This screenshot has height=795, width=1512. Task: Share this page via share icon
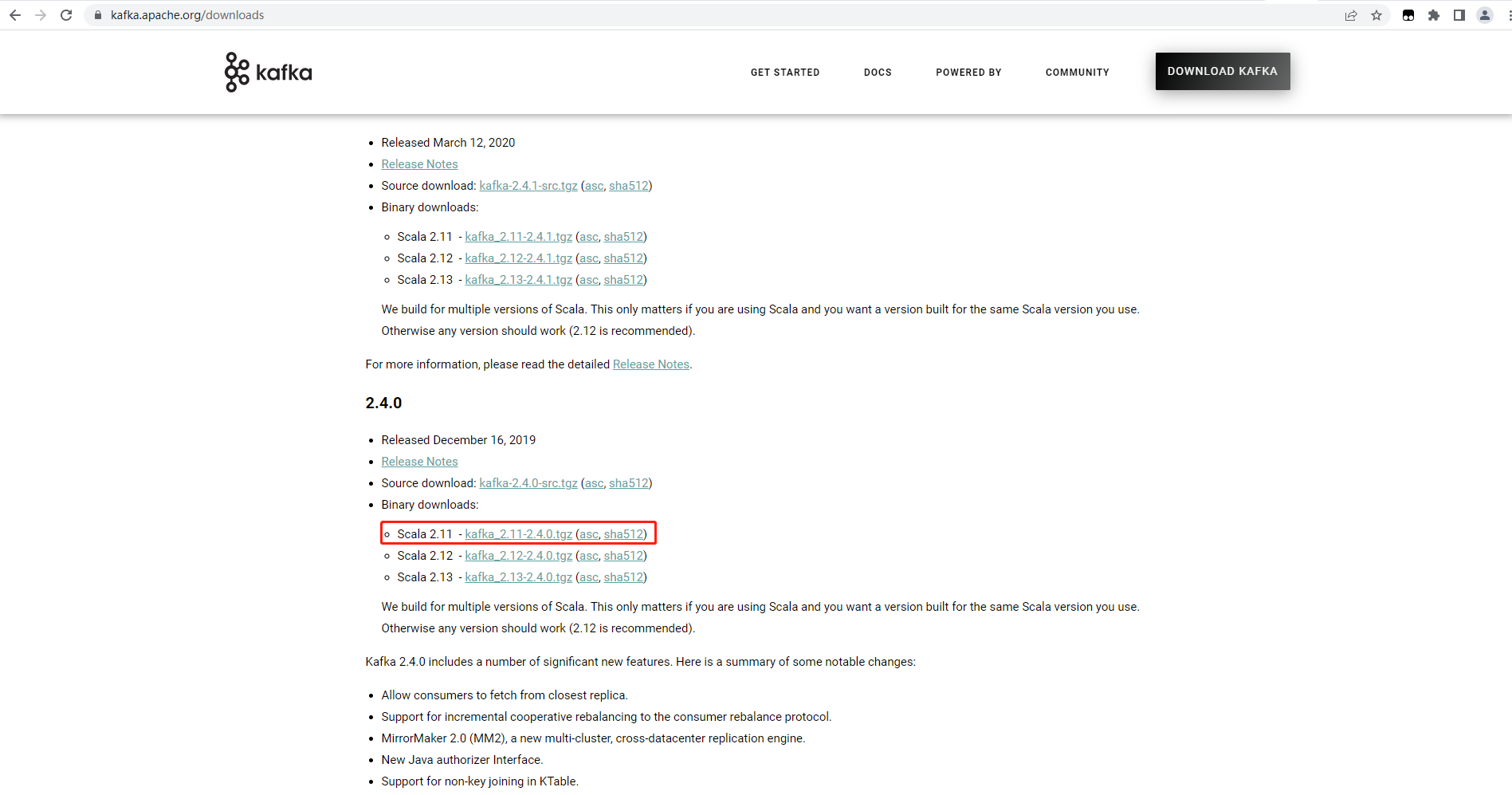(1351, 15)
